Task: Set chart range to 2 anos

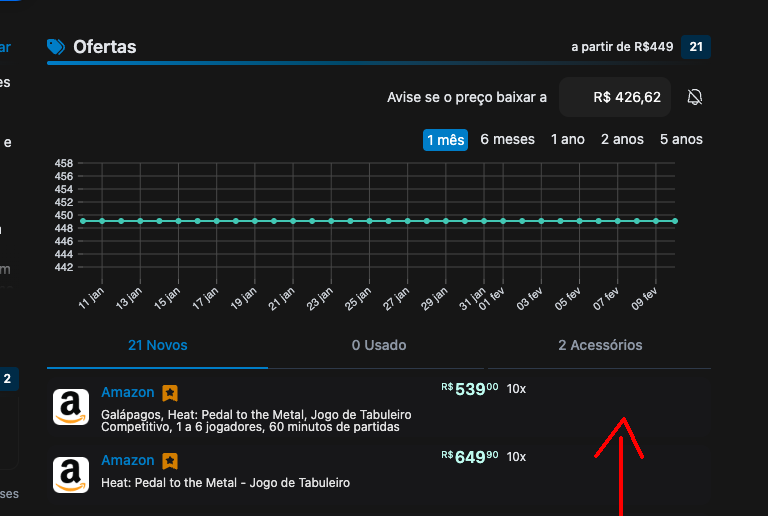Action: point(622,140)
